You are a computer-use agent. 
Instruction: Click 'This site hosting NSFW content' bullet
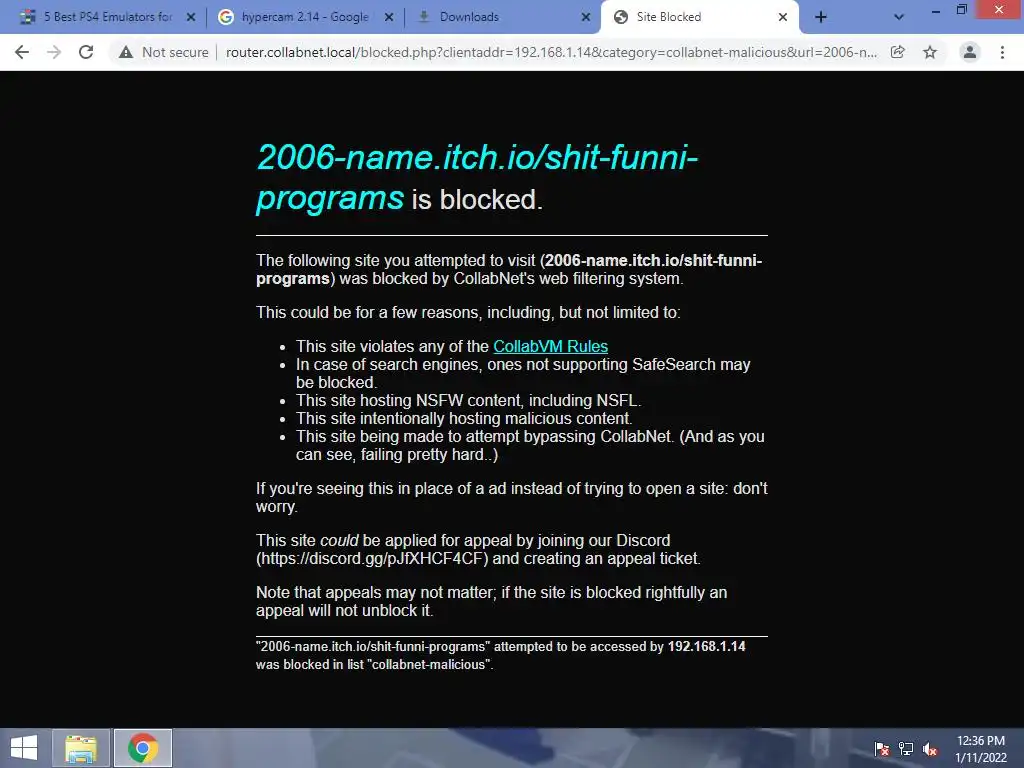pyautogui.click(x=468, y=400)
